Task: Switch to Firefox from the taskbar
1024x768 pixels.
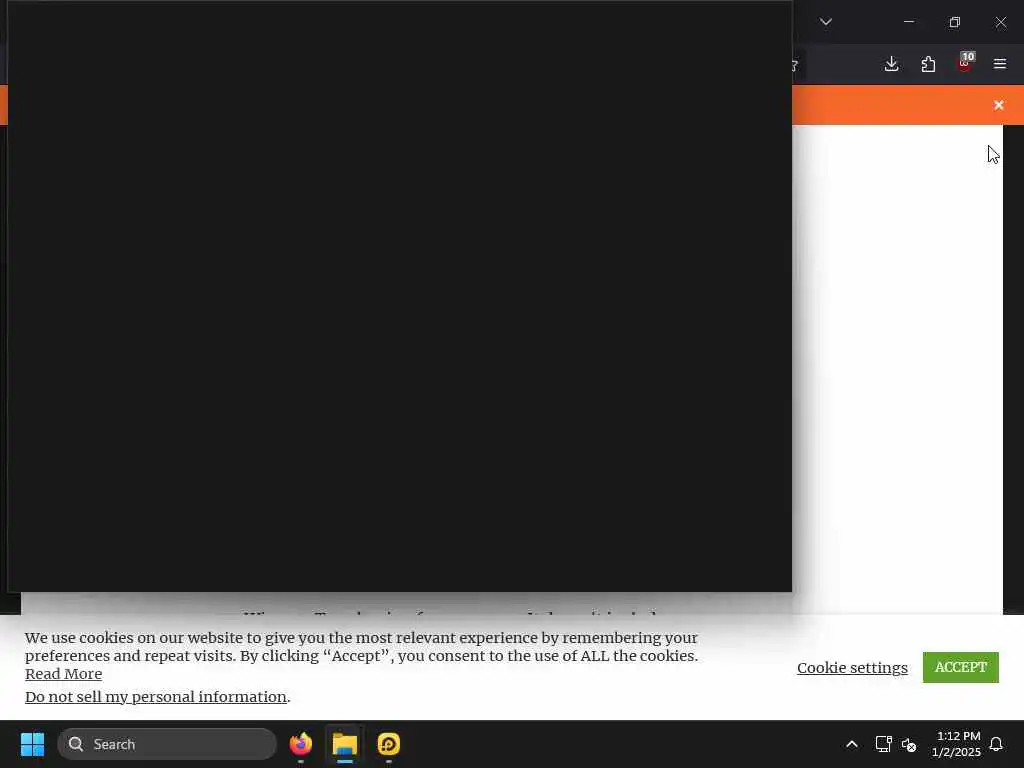Action: (301, 744)
